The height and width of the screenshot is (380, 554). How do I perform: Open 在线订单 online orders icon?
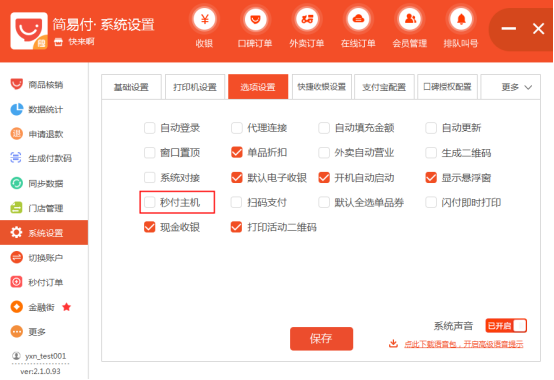point(358,19)
